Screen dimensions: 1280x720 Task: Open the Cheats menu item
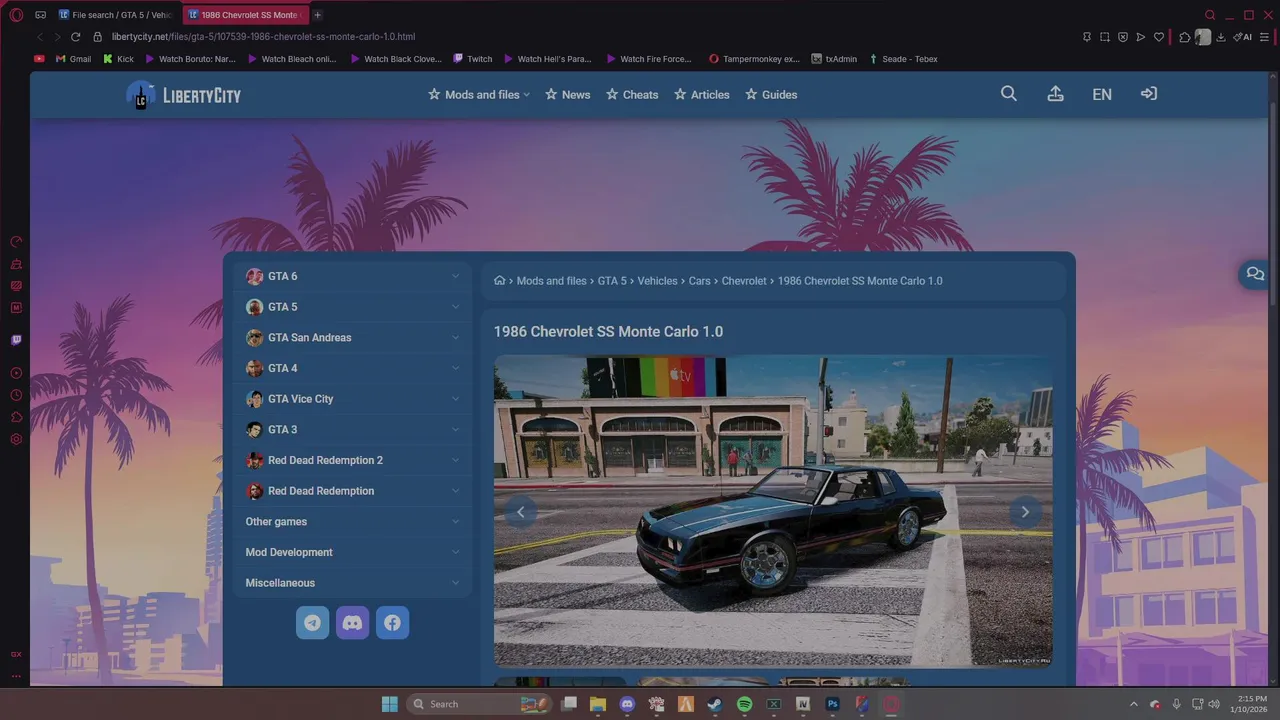click(632, 95)
